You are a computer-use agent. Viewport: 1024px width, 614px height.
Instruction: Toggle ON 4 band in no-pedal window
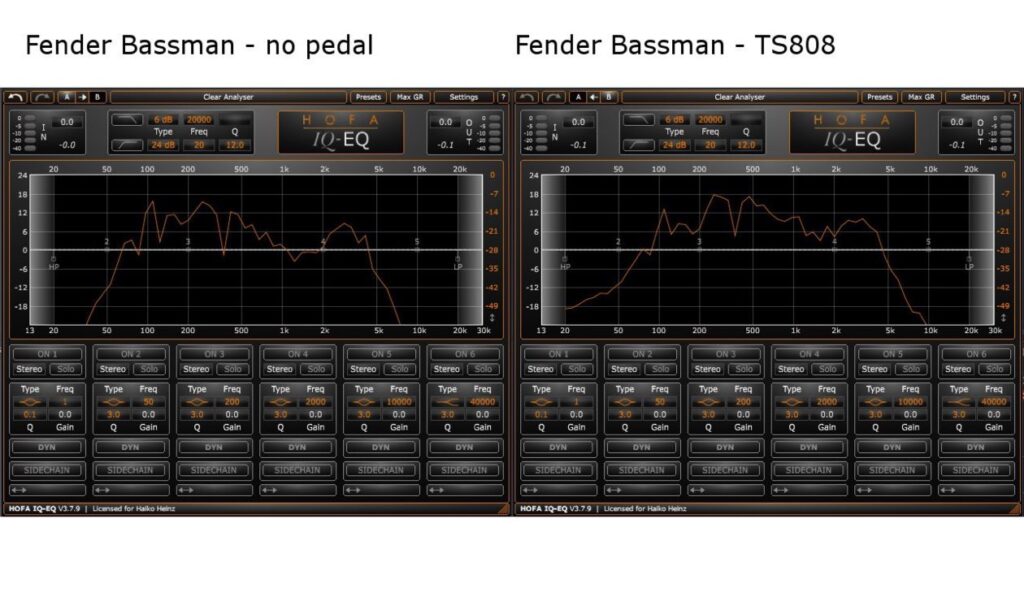click(x=298, y=354)
